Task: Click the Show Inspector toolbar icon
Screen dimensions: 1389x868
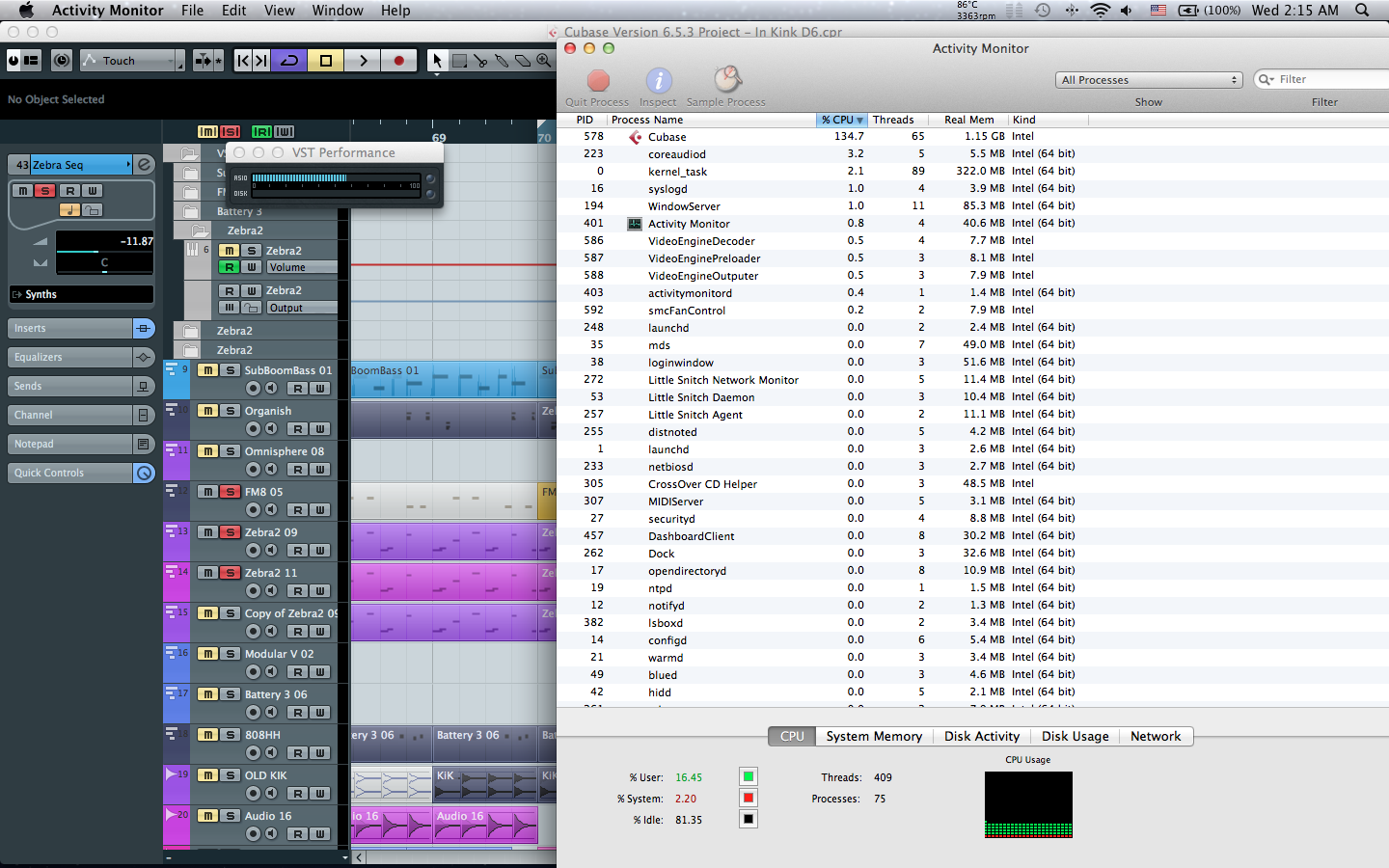Action: 31,61
